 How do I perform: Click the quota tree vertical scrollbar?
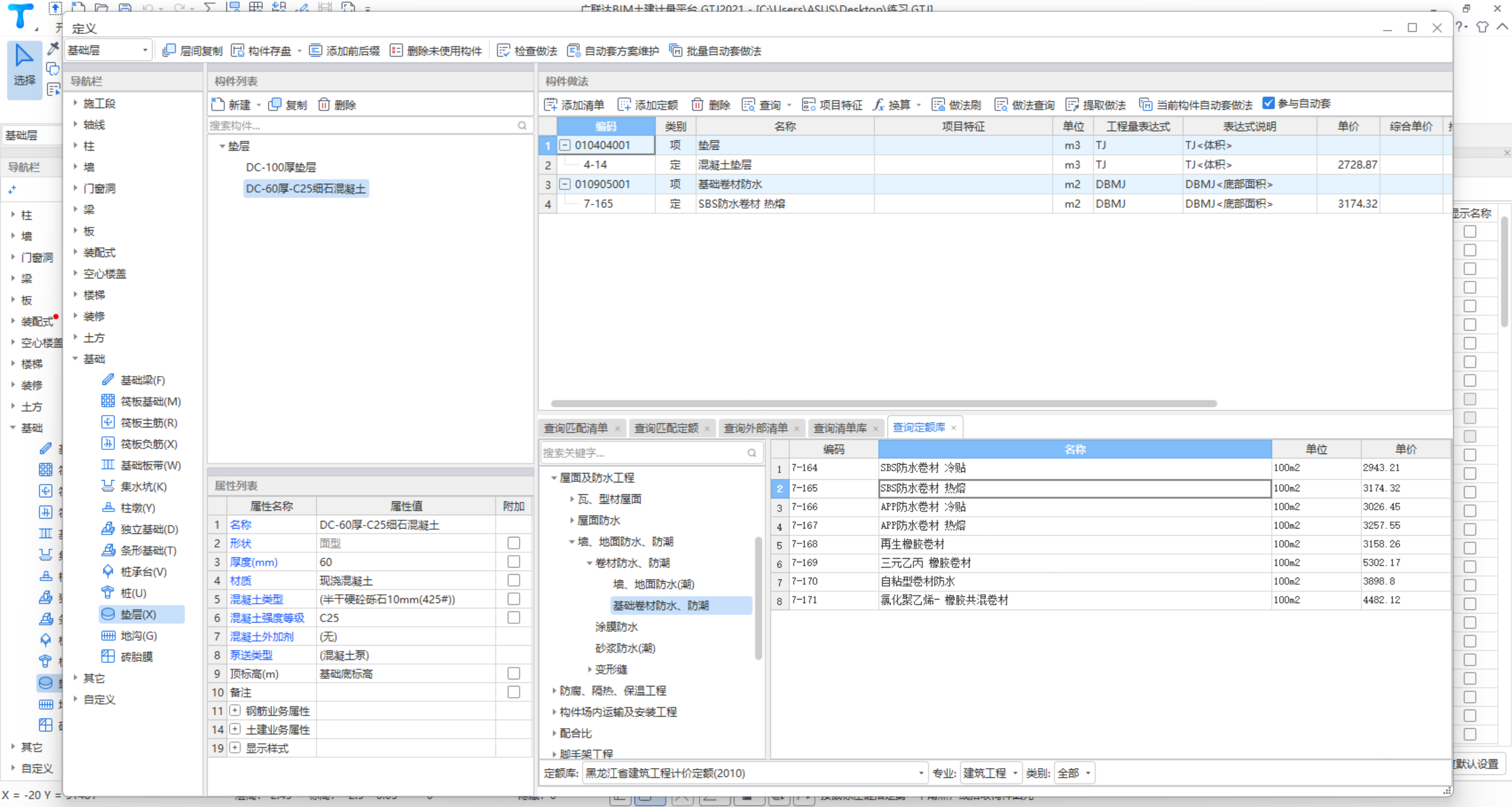(759, 597)
